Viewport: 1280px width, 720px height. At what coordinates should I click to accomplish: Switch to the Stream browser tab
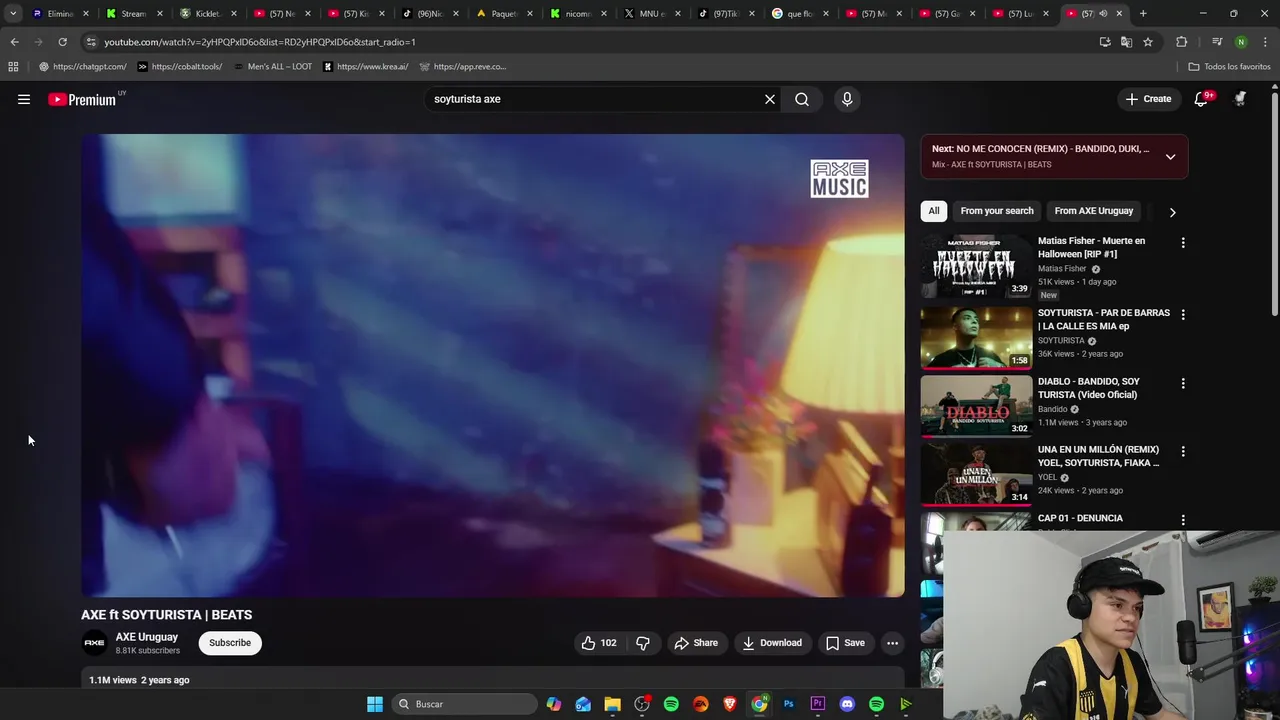[133, 14]
